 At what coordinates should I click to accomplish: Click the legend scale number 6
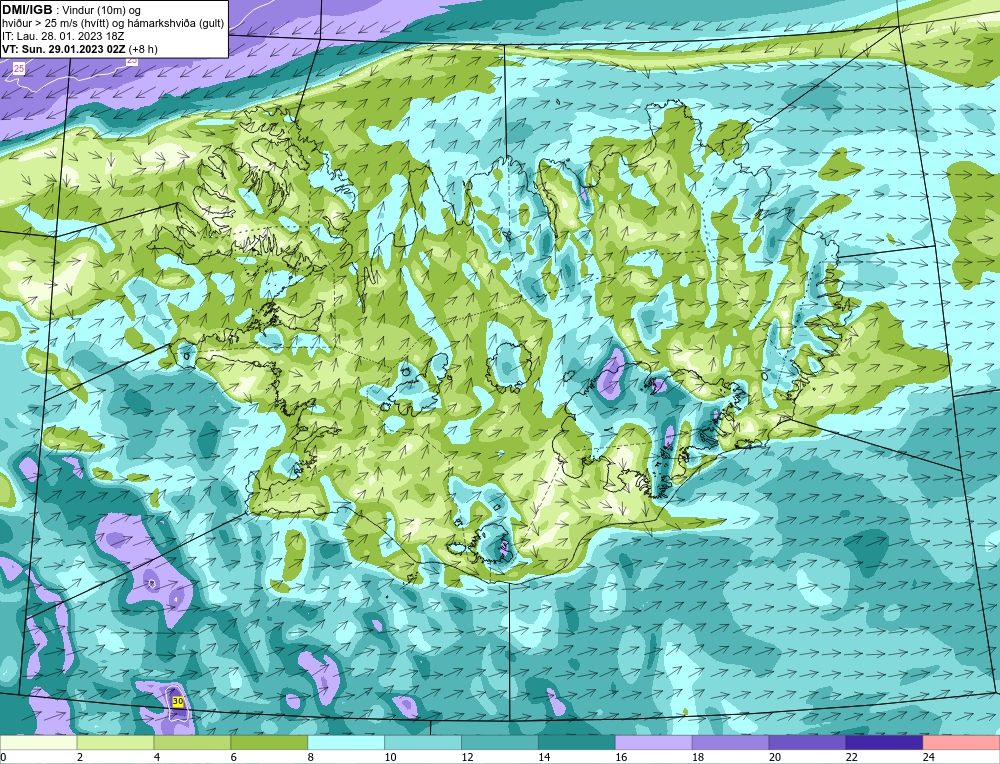234,757
